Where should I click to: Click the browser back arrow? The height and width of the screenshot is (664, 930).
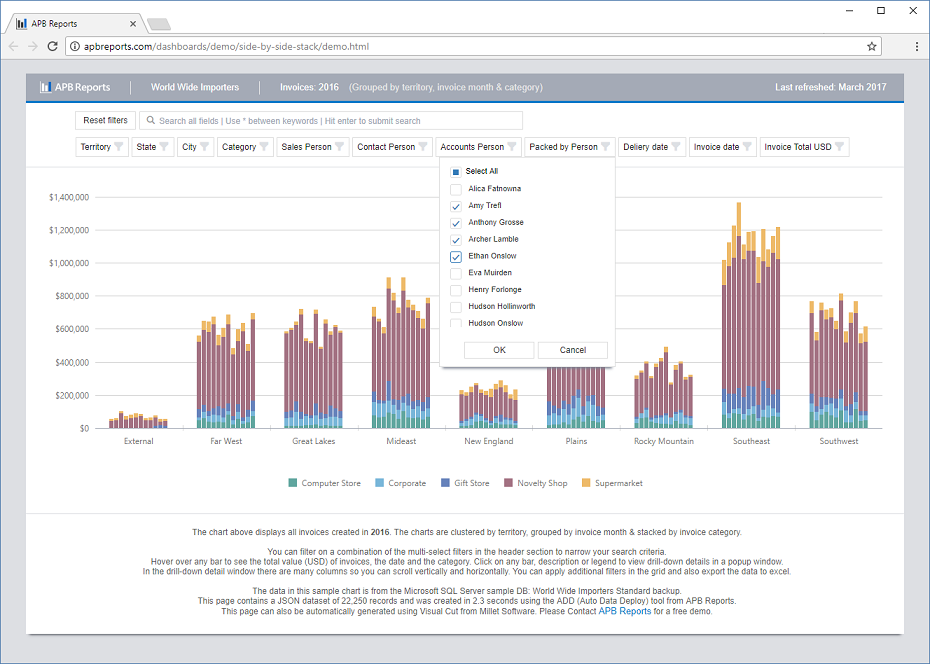pyautogui.click(x=14, y=46)
